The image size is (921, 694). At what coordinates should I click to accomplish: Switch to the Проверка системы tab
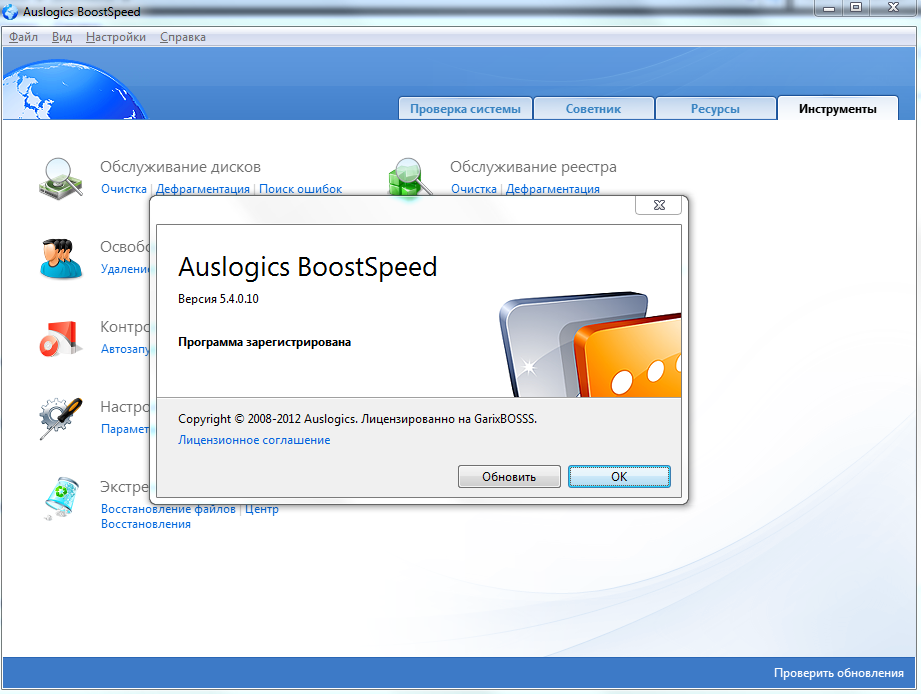[x=465, y=109]
